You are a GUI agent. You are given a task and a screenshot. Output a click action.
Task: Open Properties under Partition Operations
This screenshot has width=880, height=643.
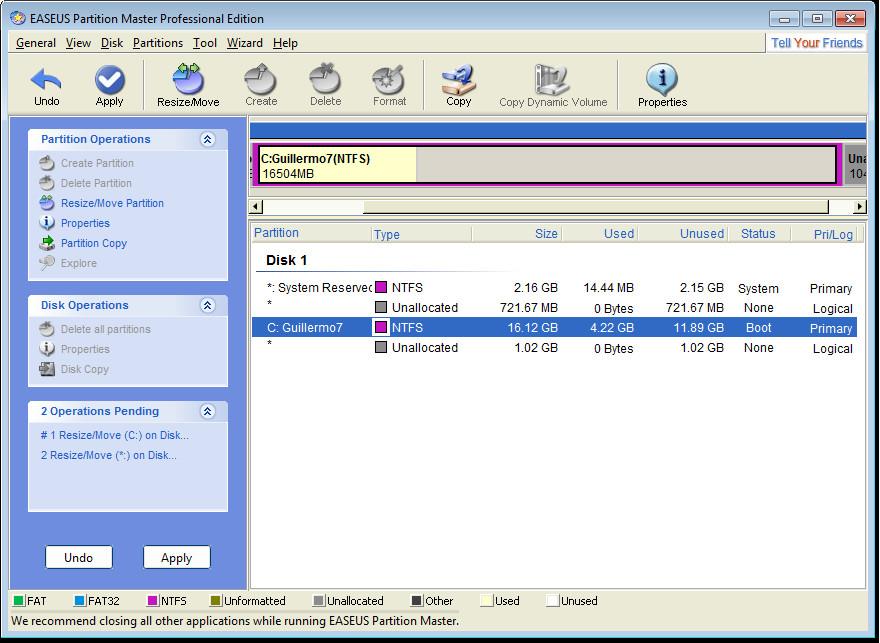click(x=85, y=223)
